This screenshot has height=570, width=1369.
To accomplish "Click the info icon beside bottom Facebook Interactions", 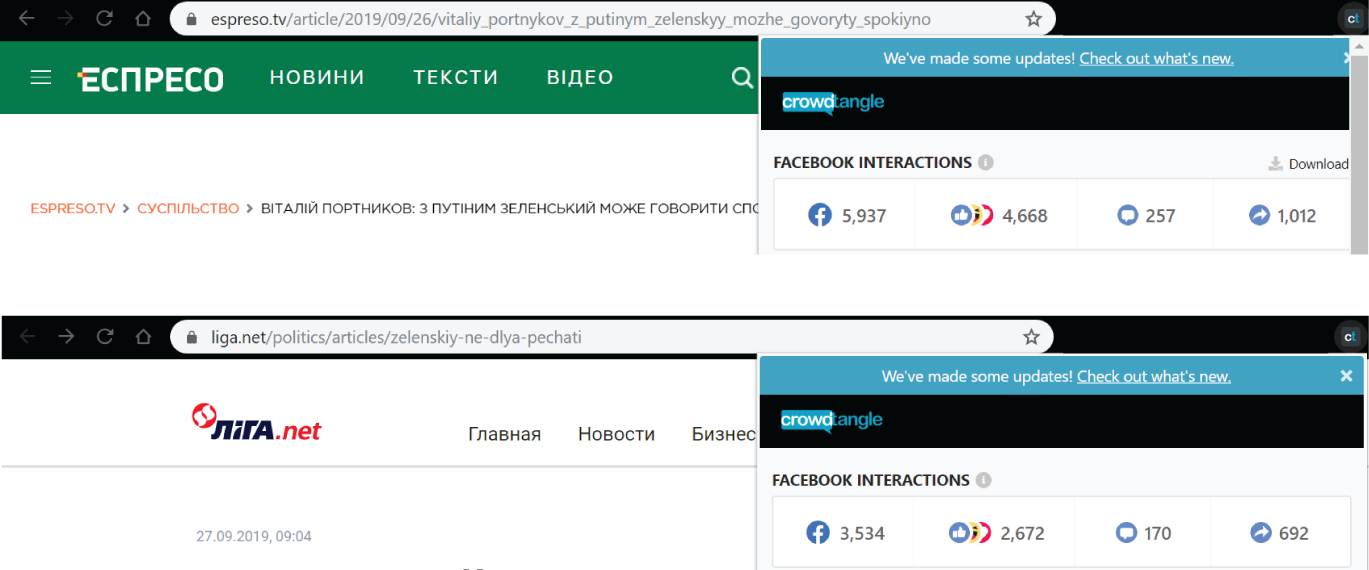I will [x=984, y=480].
